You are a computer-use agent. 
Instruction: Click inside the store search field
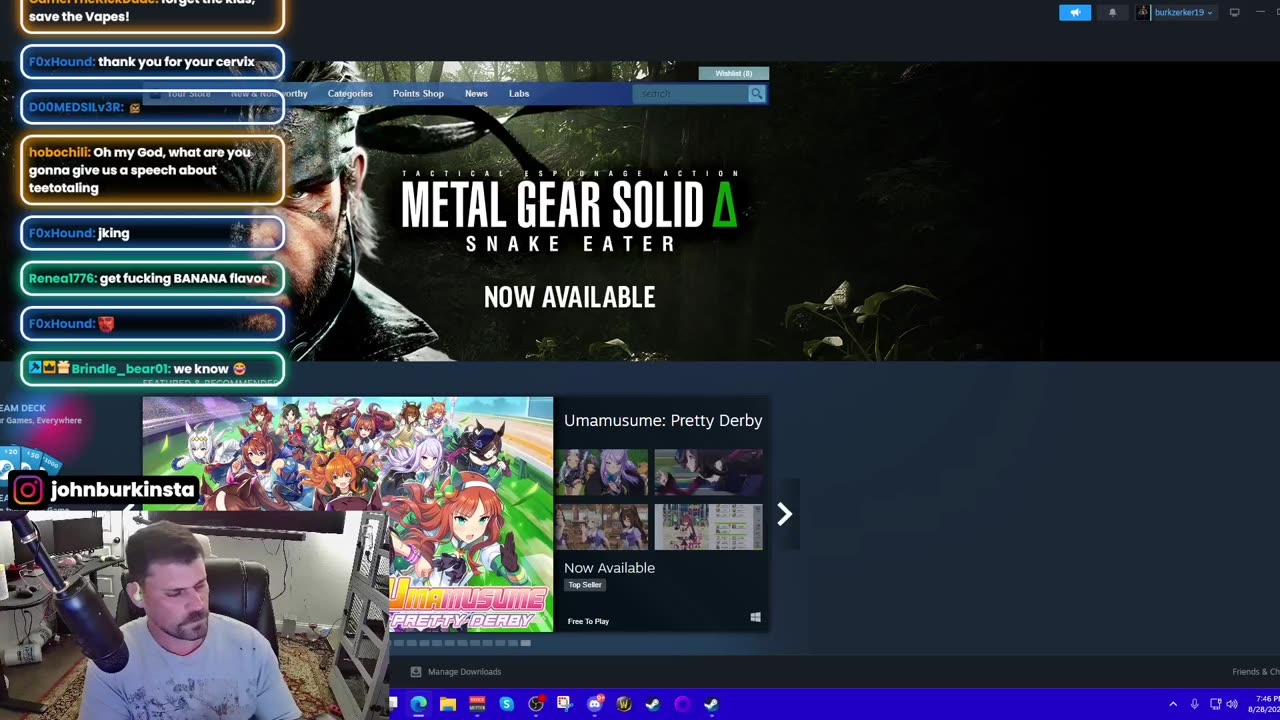[690, 94]
